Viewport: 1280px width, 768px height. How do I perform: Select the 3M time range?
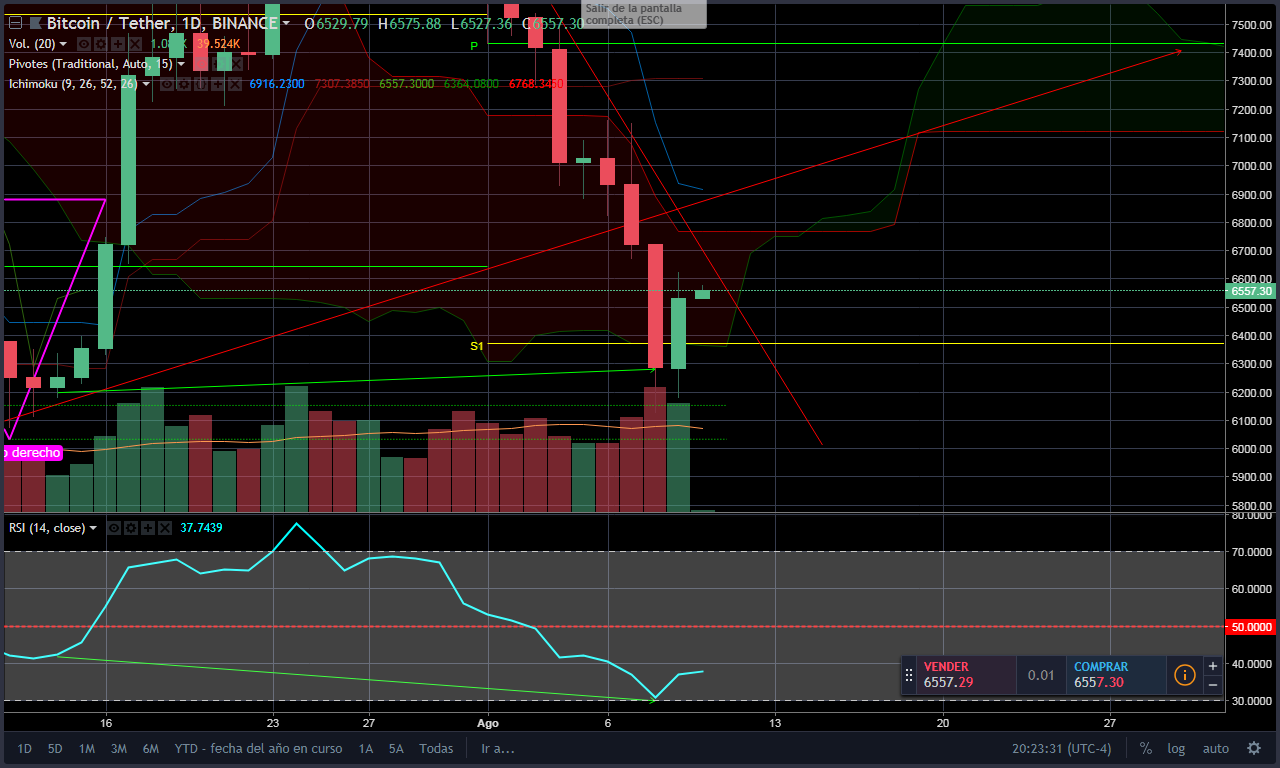(118, 748)
